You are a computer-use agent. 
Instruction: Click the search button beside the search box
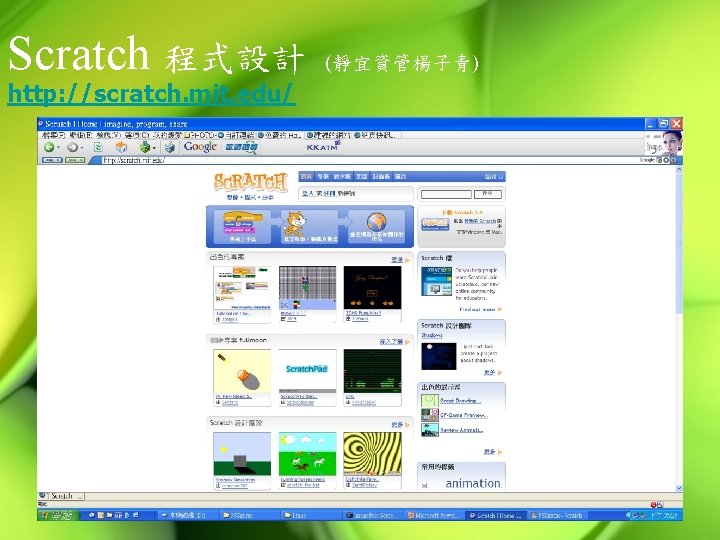[488, 194]
